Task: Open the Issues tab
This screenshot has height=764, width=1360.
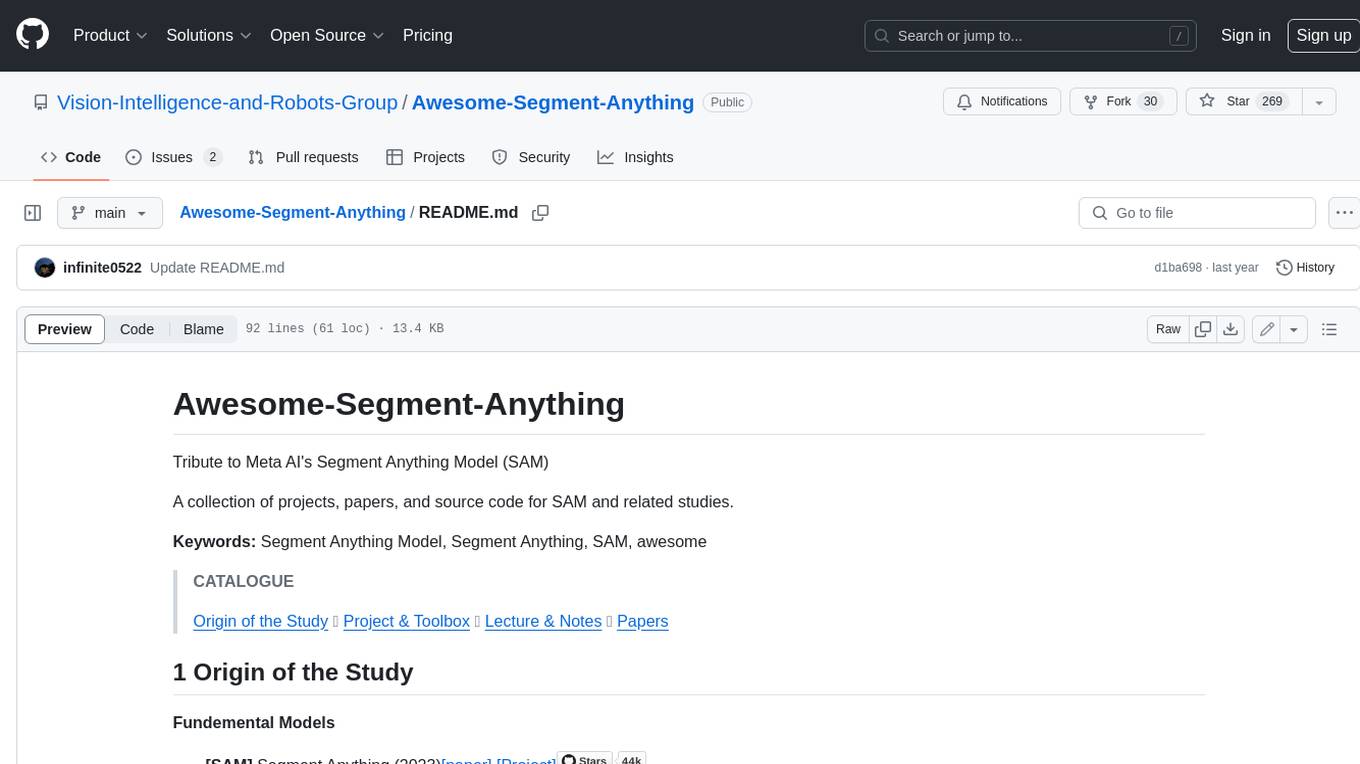Action: (x=172, y=157)
